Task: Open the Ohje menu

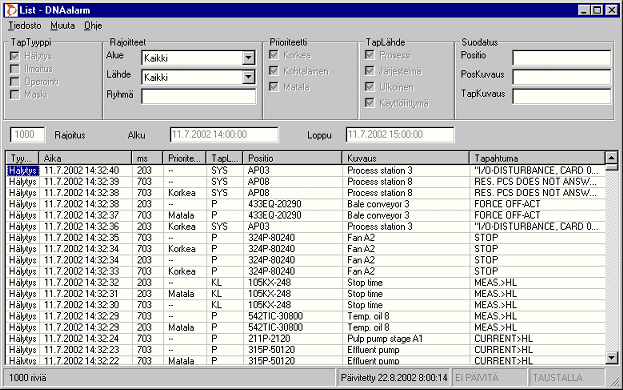Action: pyautogui.click(x=93, y=26)
